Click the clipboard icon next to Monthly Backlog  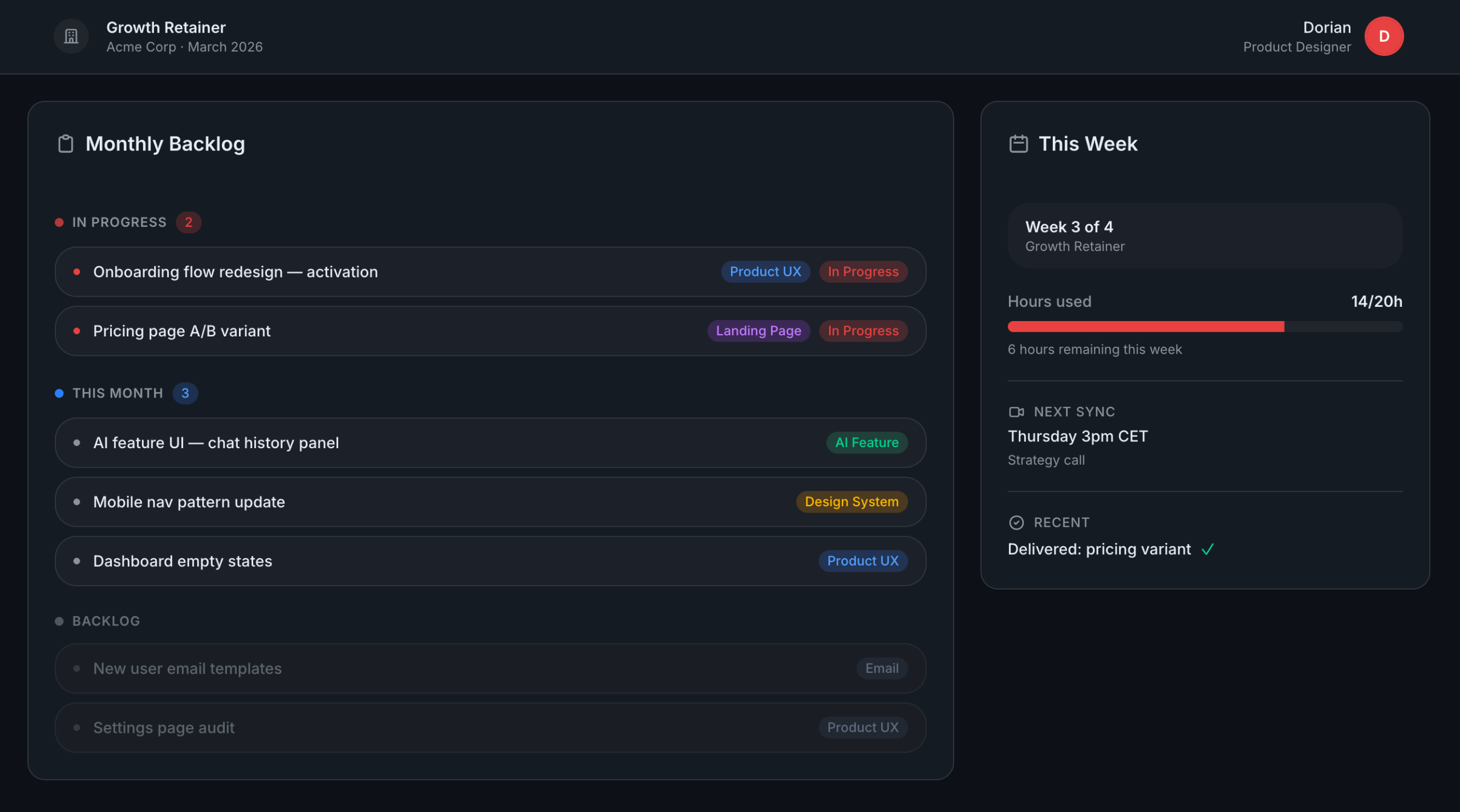click(x=66, y=144)
